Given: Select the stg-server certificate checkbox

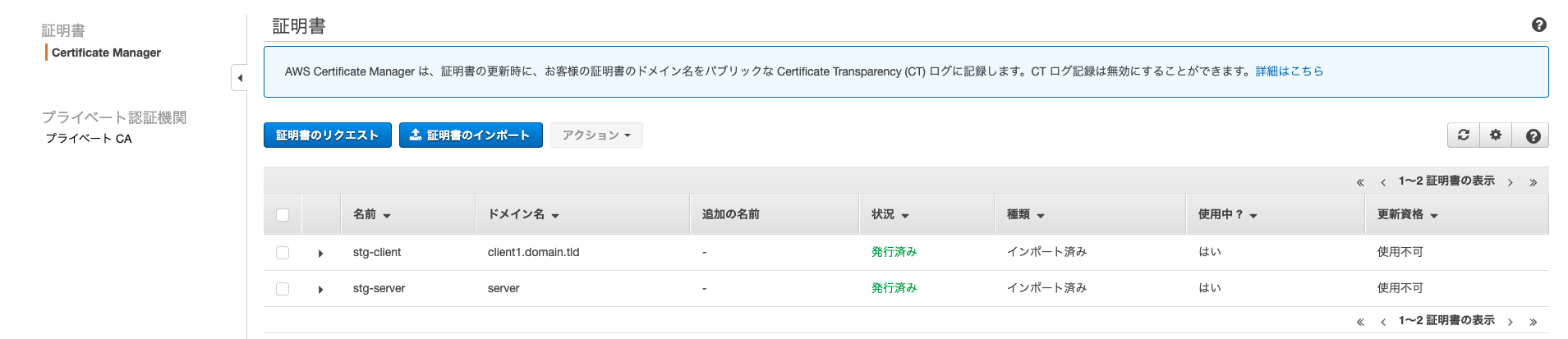Looking at the screenshot, I should 283,289.
